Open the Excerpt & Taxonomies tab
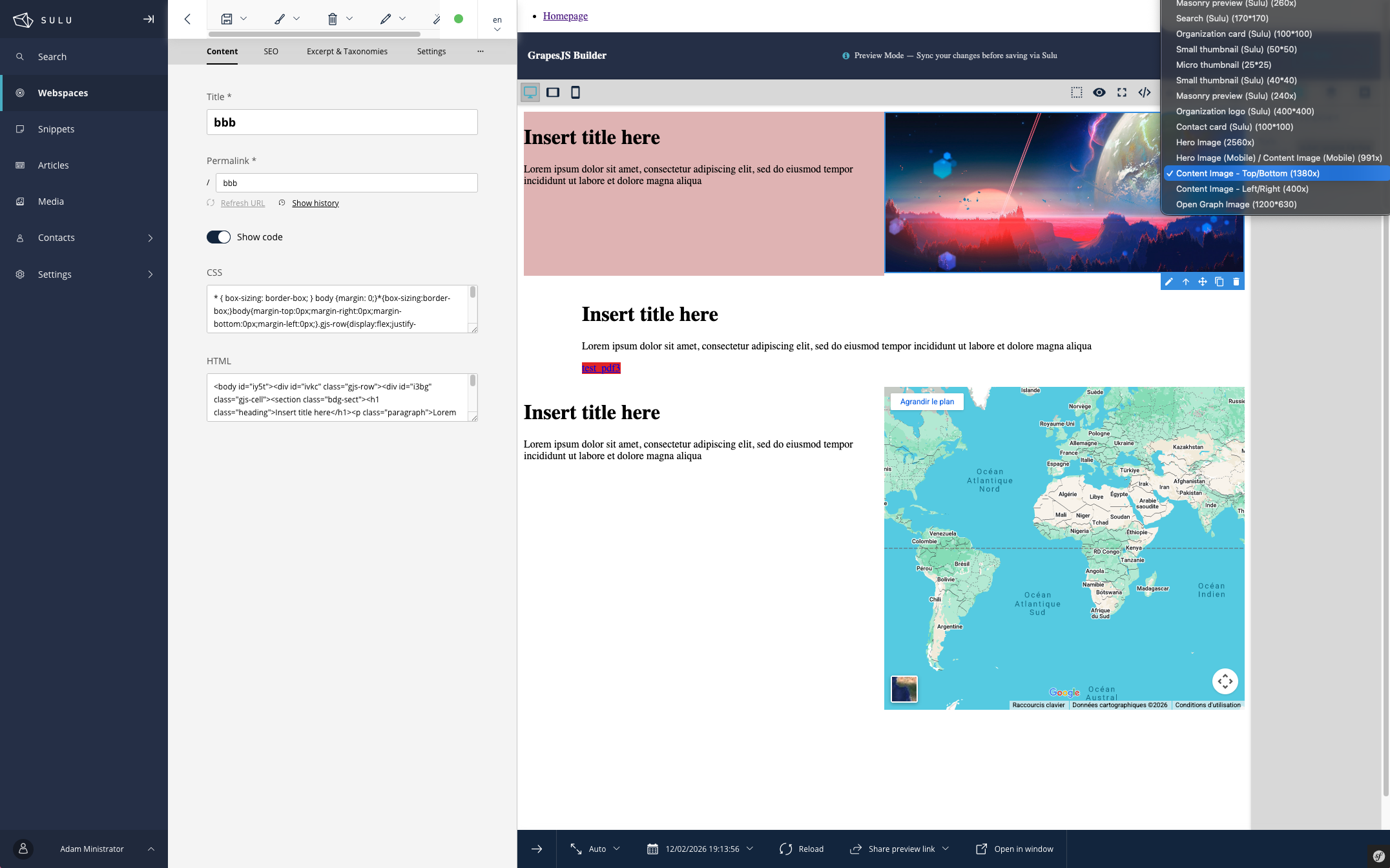Screen dimensions: 1390x868 347,51
